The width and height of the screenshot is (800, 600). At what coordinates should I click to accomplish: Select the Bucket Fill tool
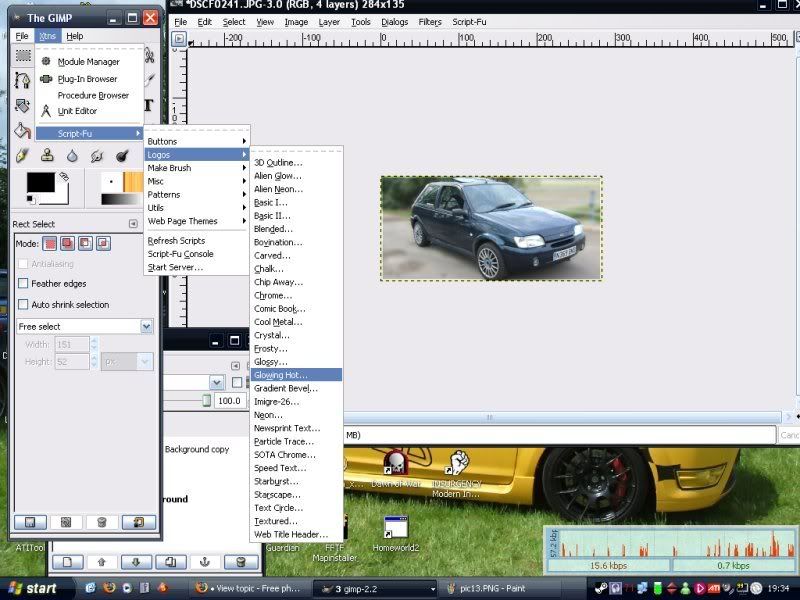pyautogui.click(x=22, y=131)
